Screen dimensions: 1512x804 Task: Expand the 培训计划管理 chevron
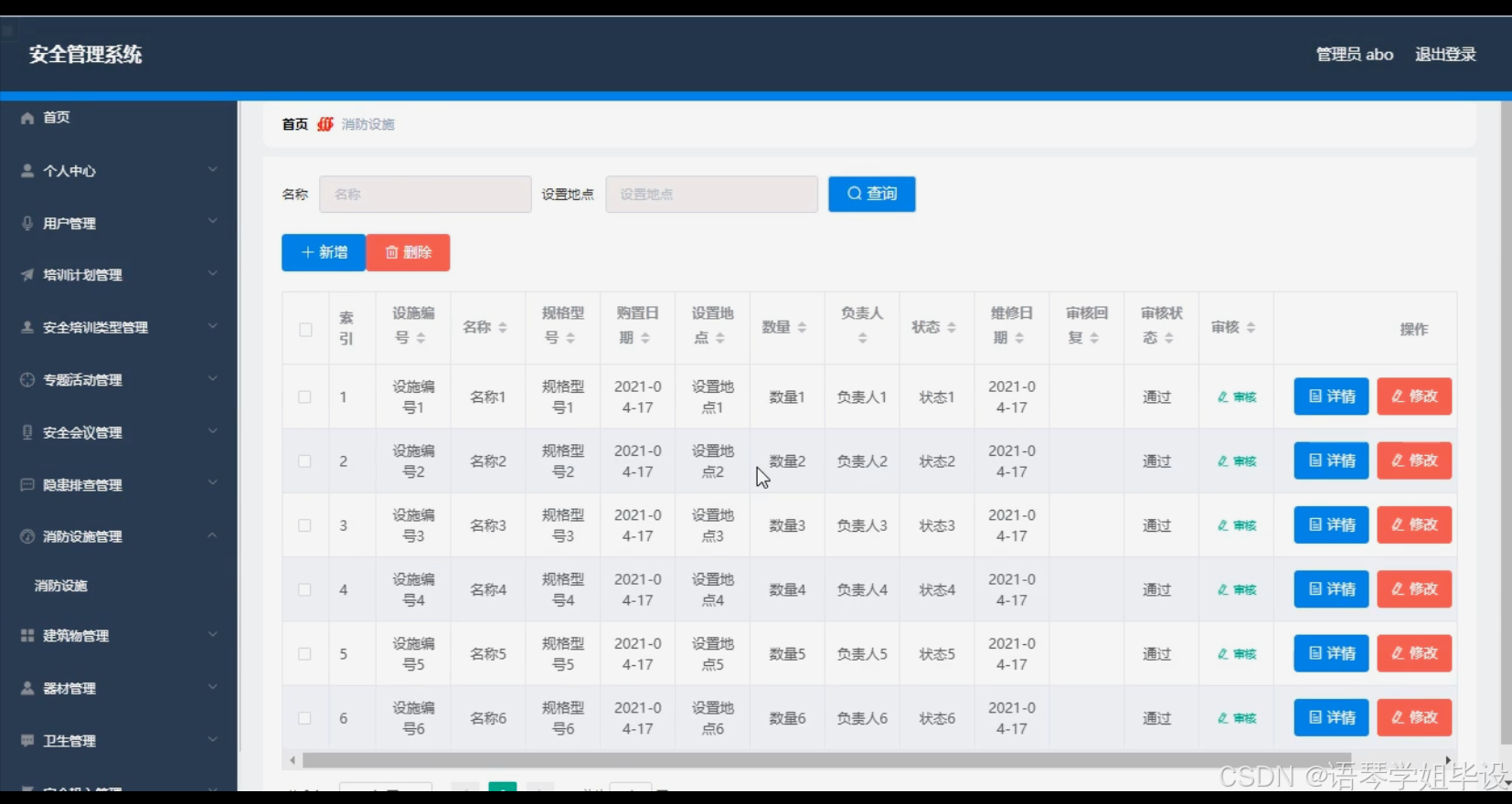212,273
